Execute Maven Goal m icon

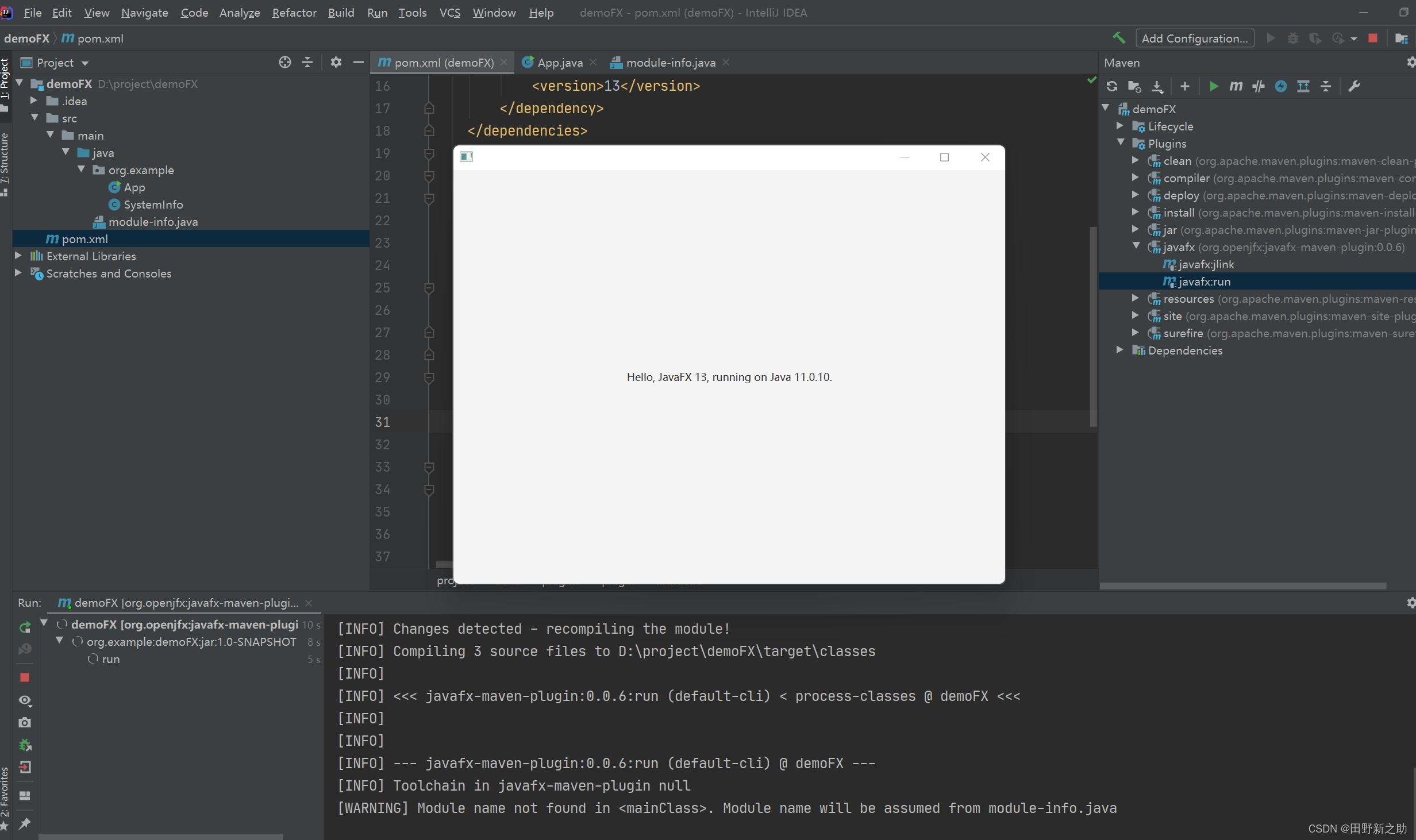click(x=1236, y=86)
